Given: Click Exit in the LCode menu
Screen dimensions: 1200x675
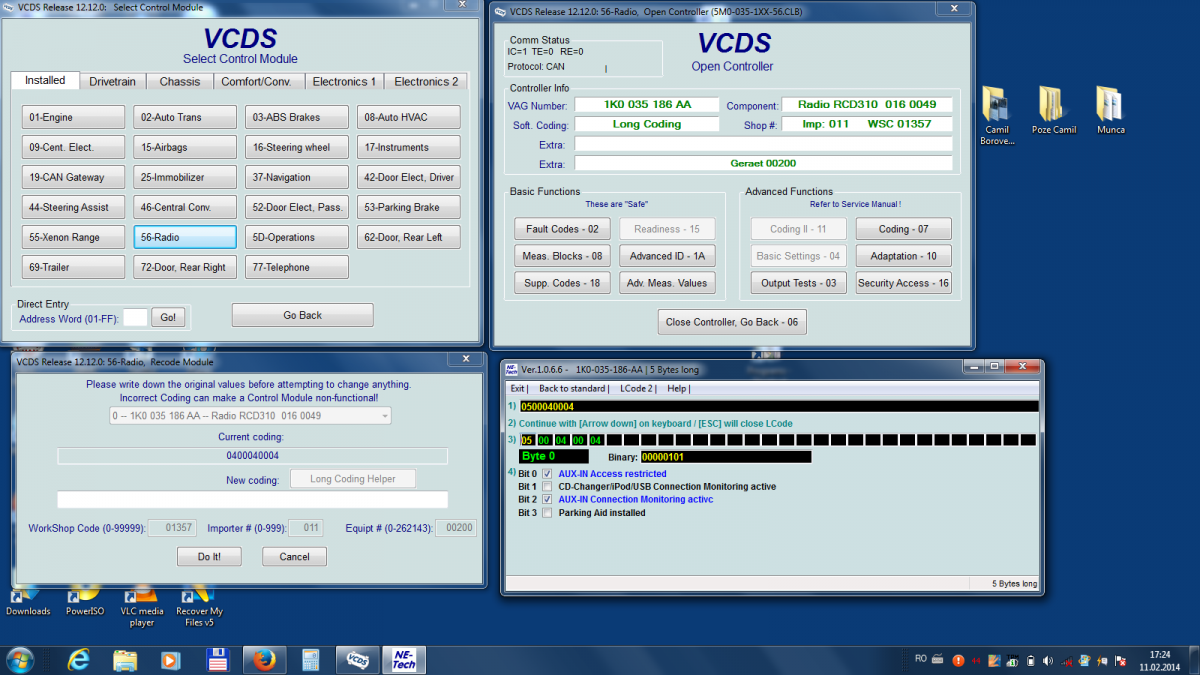Looking at the screenshot, I should (518, 388).
